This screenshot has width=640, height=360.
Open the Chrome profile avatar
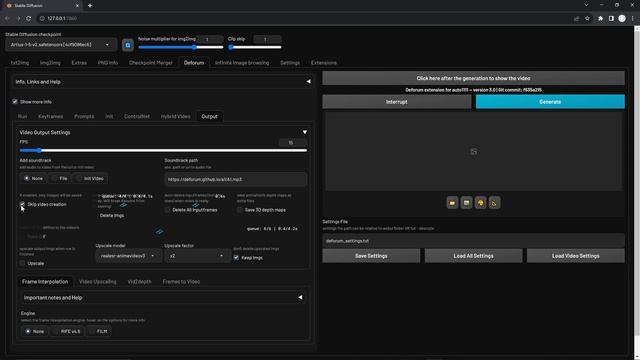[x=622, y=18]
